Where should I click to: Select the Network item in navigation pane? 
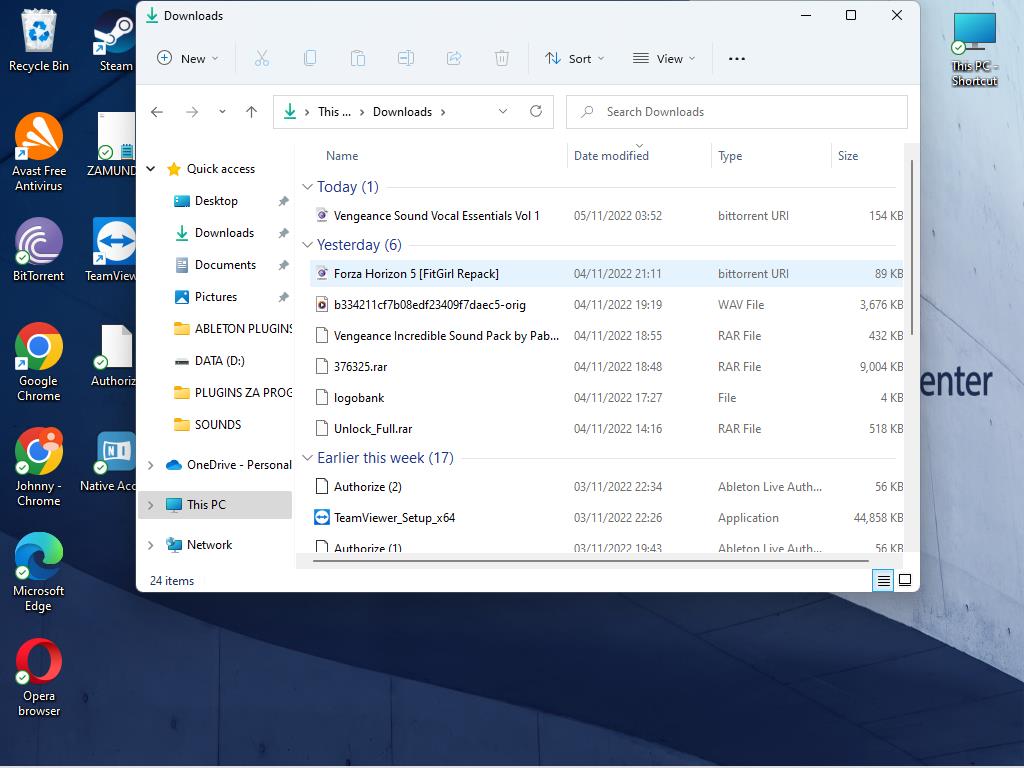pos(209,545)
